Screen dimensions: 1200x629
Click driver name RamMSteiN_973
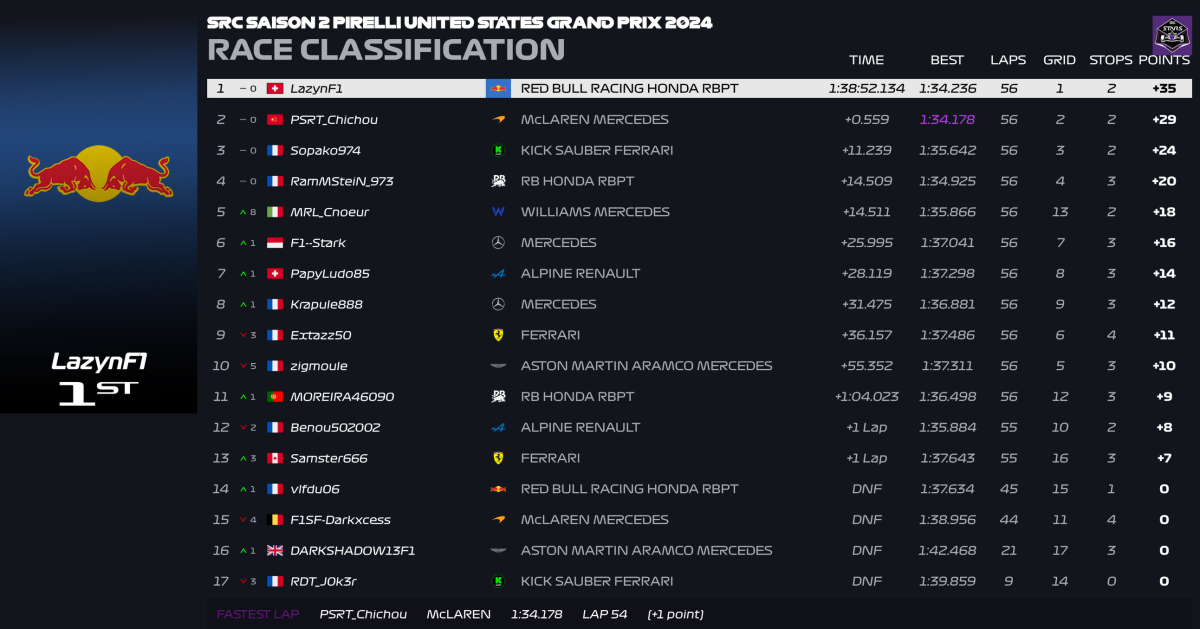(341, 181)
